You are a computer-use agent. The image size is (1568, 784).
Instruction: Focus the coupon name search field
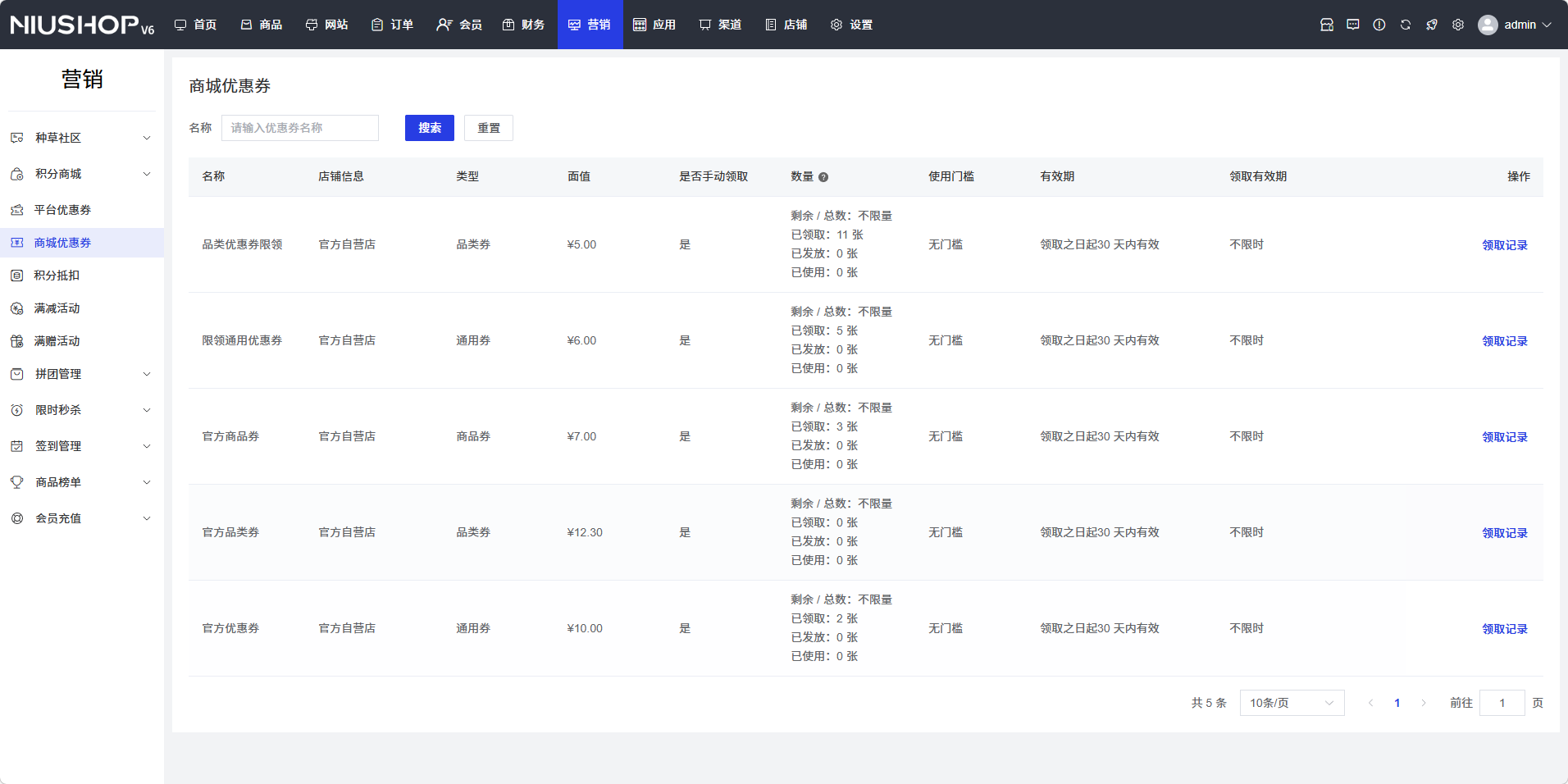click(x=300, y=128)
